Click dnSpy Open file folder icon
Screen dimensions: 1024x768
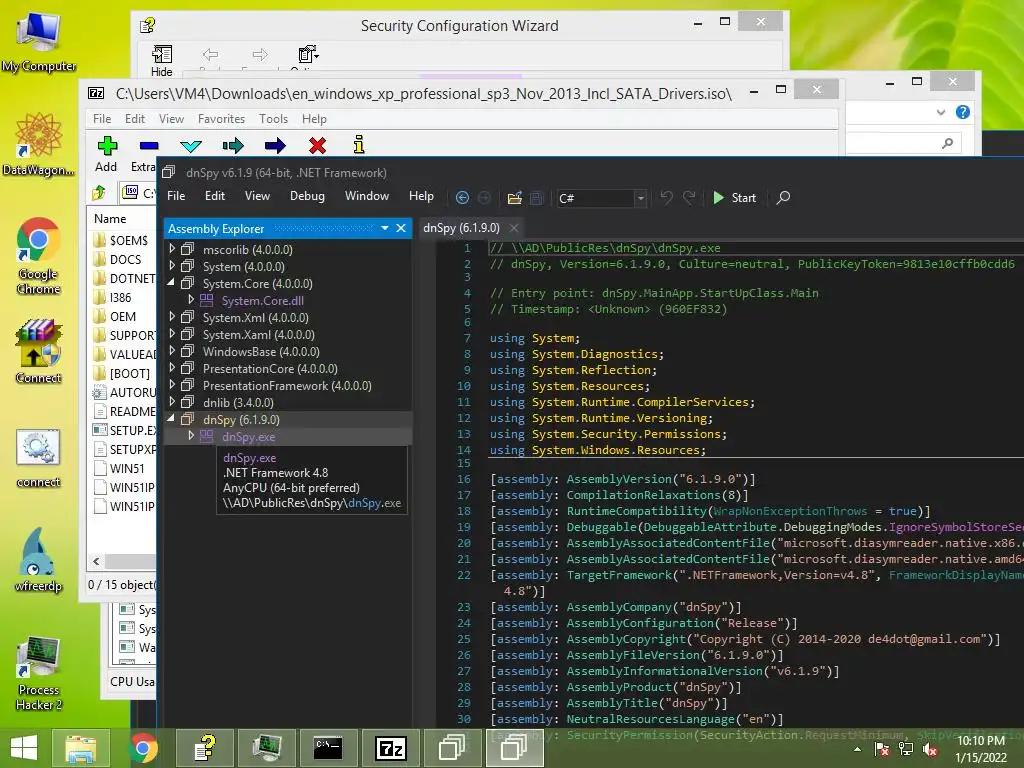(515, 198)
